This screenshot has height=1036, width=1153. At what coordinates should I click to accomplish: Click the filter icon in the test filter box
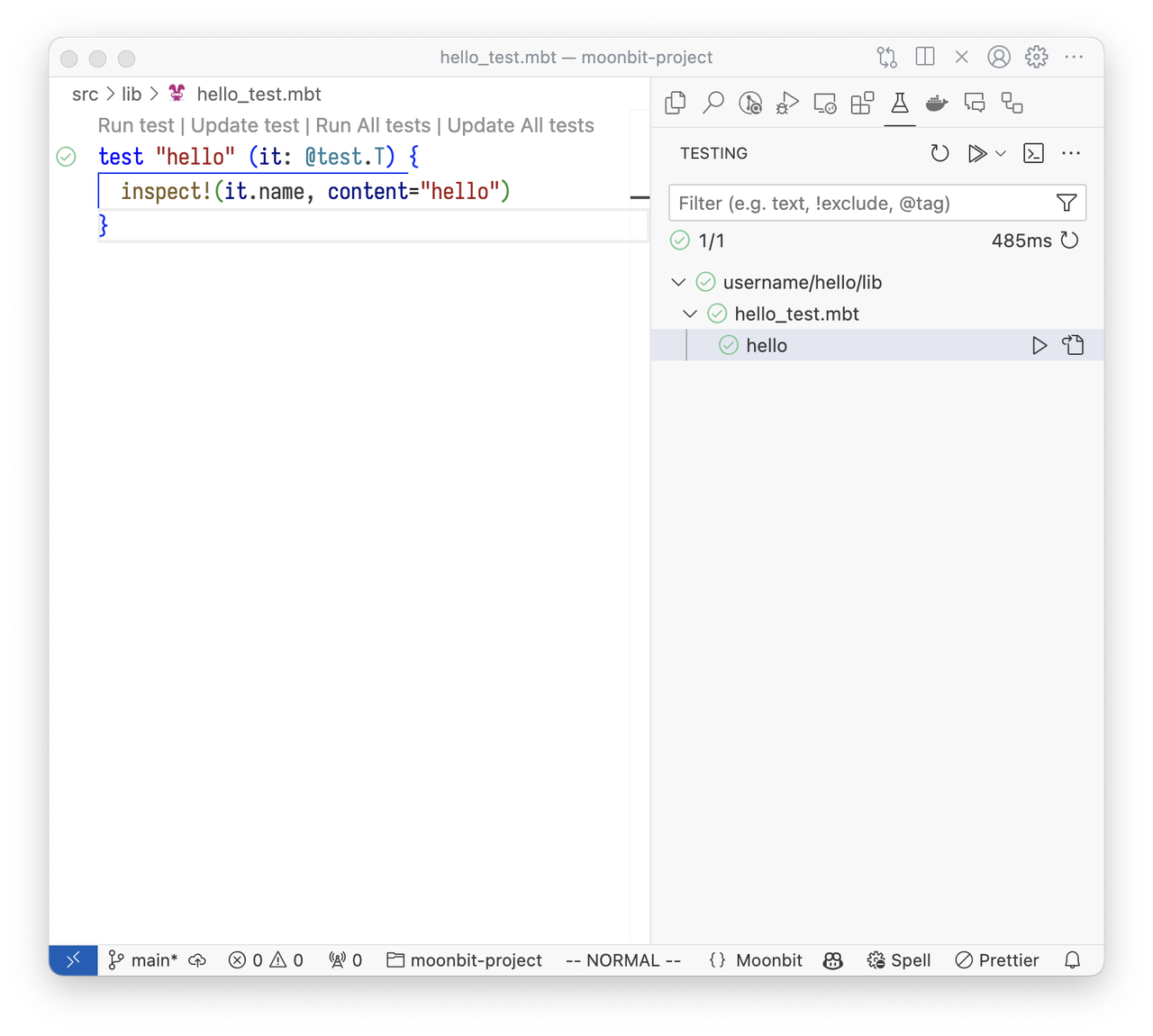point(1066,203)
